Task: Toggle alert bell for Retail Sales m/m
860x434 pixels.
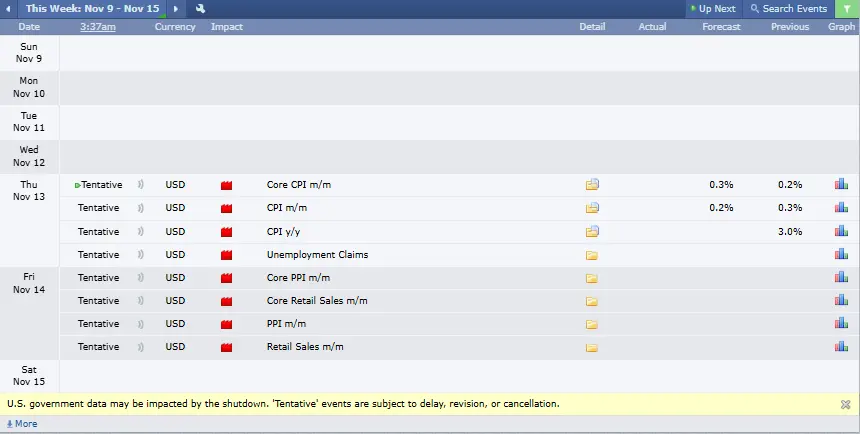Action: [141, 347]
